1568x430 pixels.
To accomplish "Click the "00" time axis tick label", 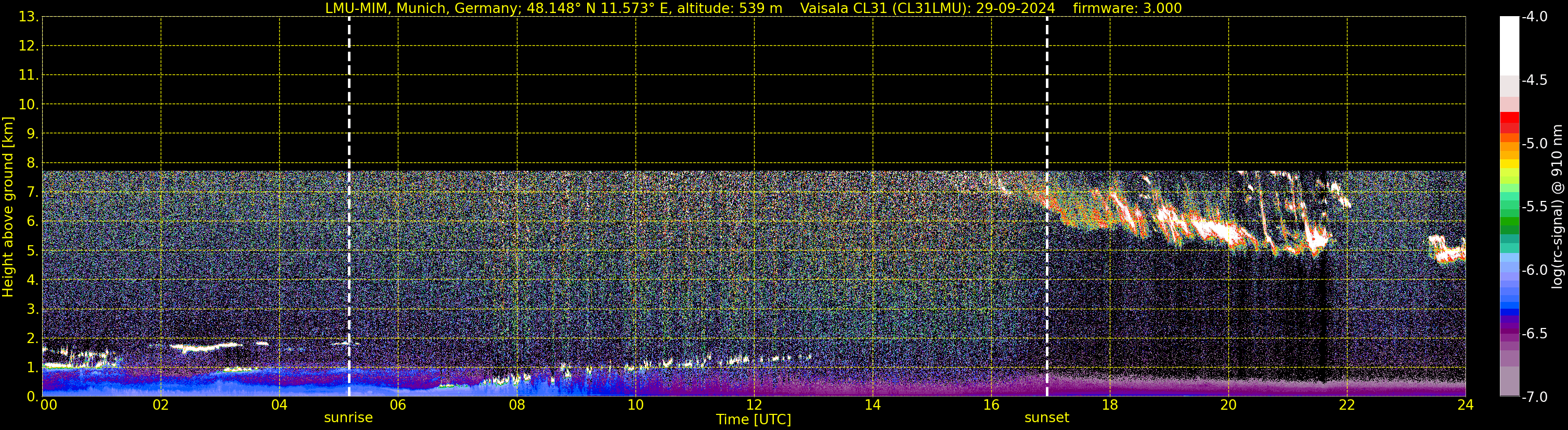I will 49,405.
